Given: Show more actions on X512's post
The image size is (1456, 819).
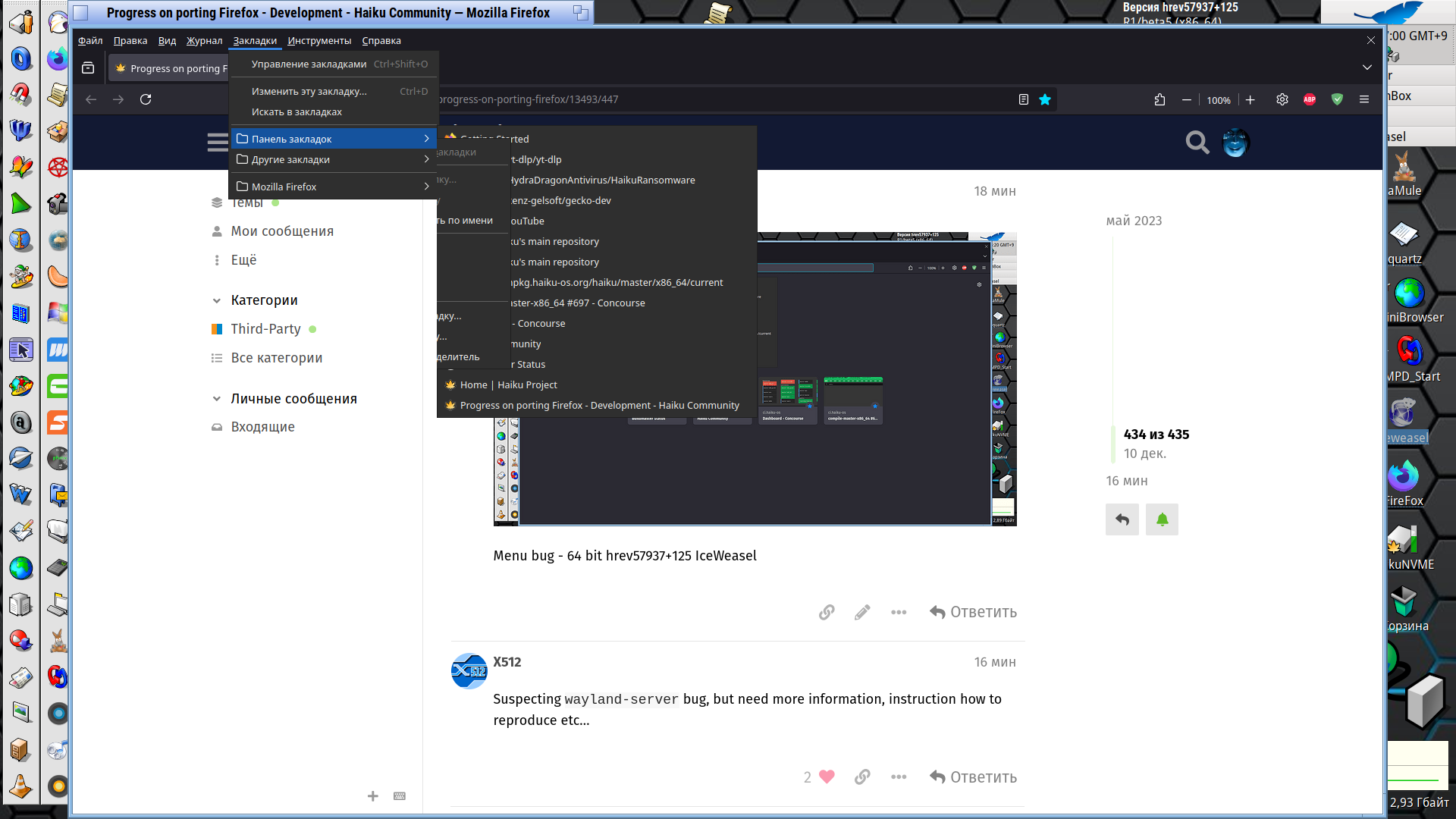Looking at the screenshot, I should click(899, 777).
